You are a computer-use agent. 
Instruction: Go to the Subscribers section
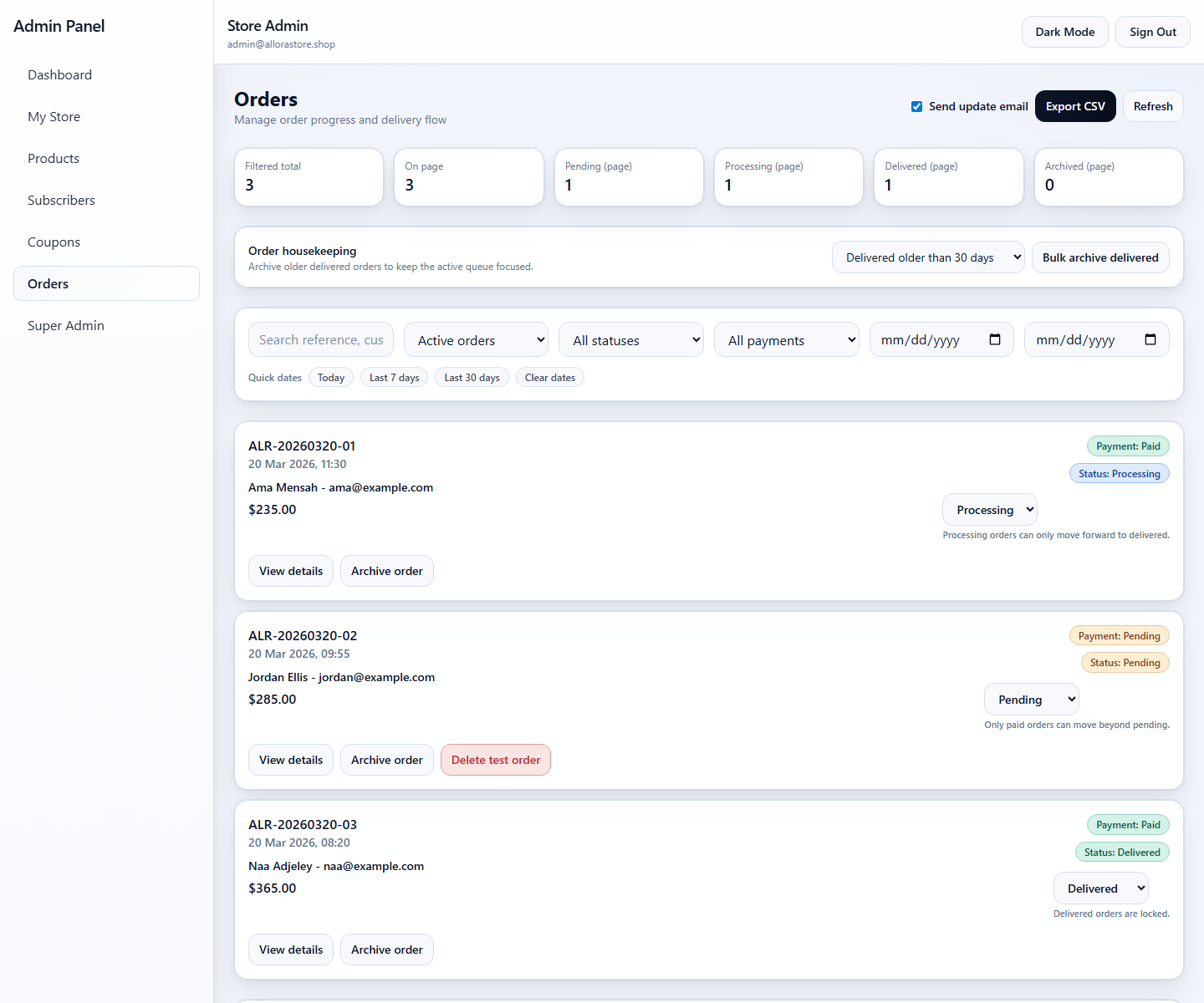[61, 200]
